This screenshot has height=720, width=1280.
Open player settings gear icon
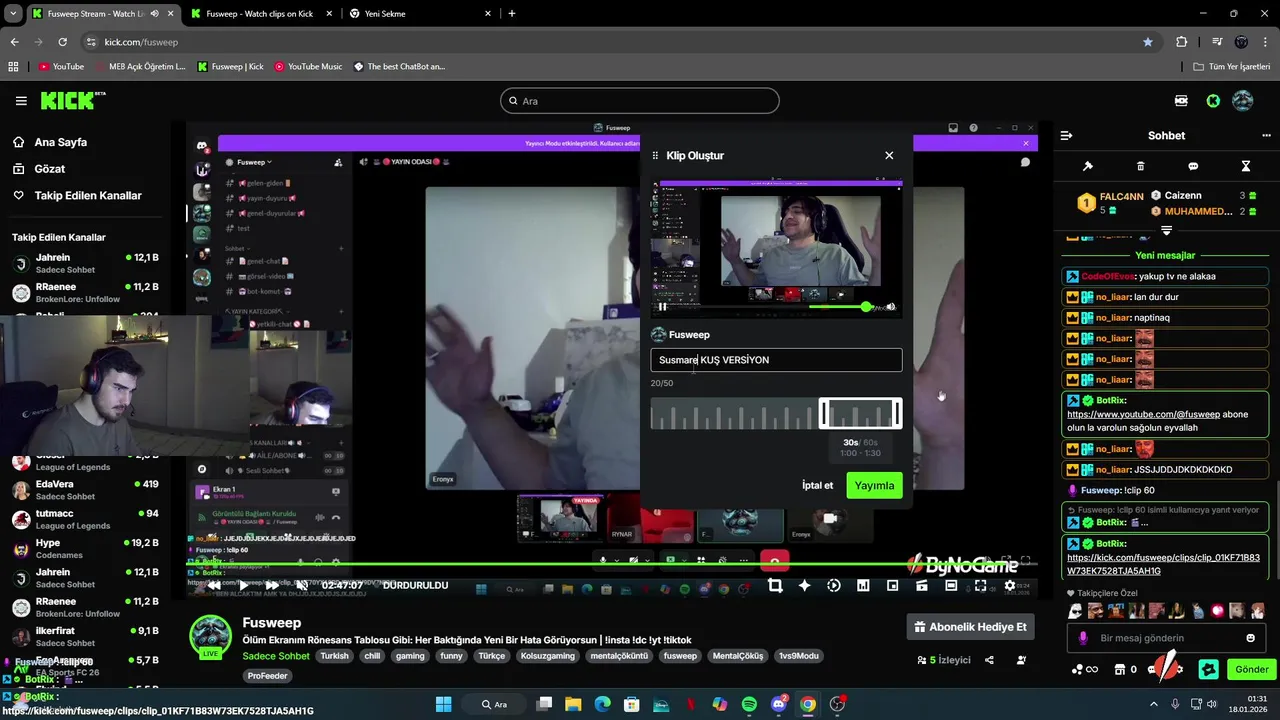point(1010,586)
